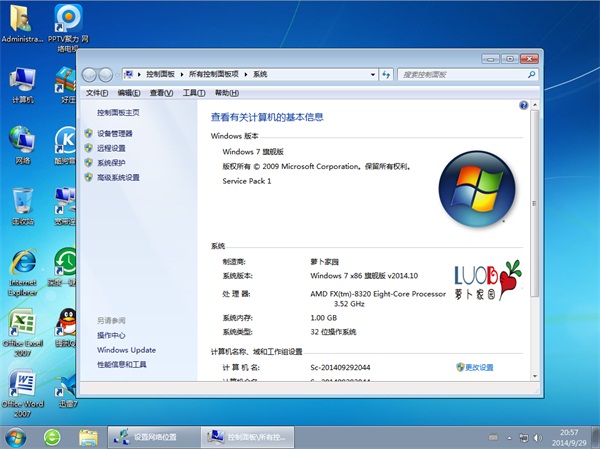Click the keyboard input tray icon
The image size is (600, 449).
pos(494,437)
